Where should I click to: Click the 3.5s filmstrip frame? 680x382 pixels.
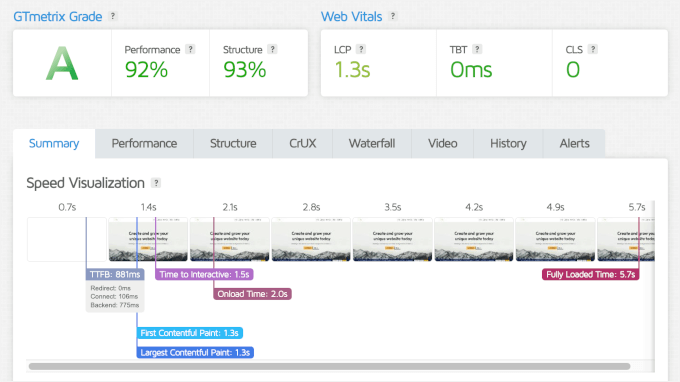(x=392, y=239)
